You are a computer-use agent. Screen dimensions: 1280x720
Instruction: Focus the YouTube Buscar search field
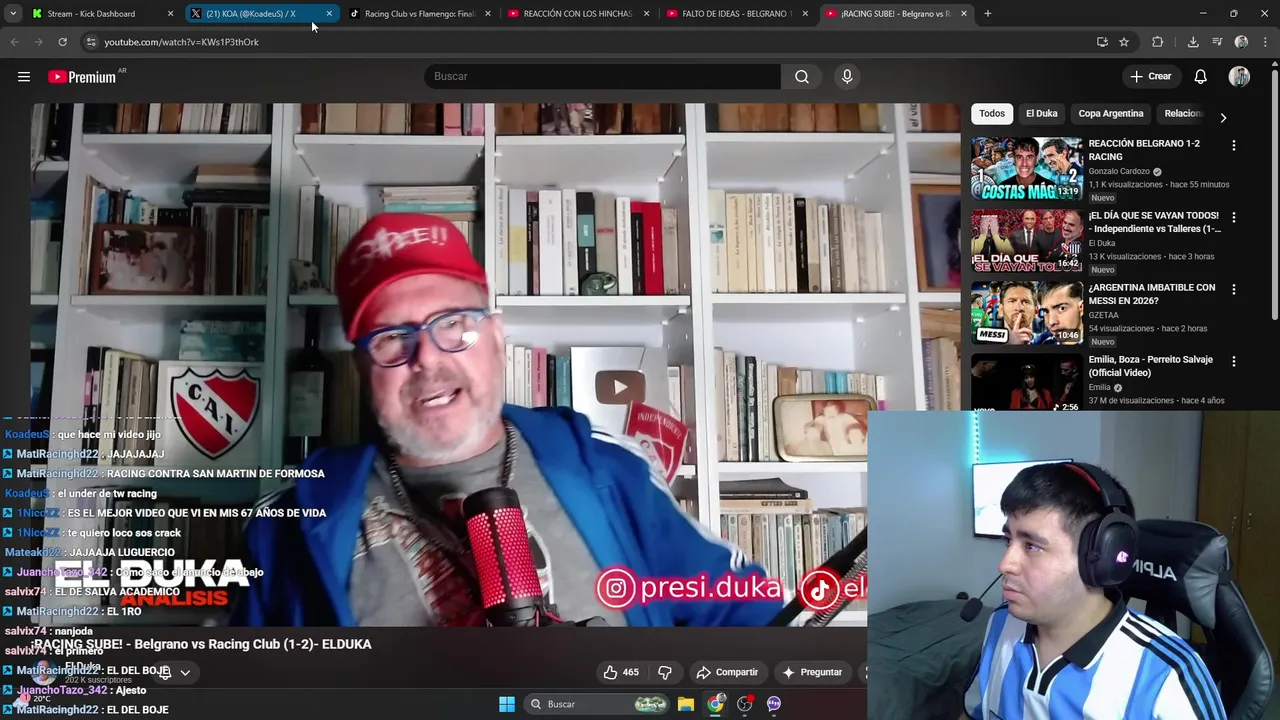[602, 76]
